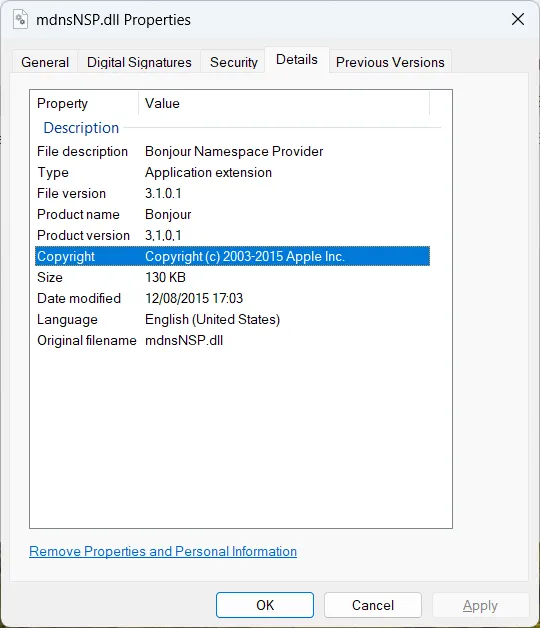The image size is (540, 628).
Task: Confirm with the OK button
Action: tap(265, 605)
